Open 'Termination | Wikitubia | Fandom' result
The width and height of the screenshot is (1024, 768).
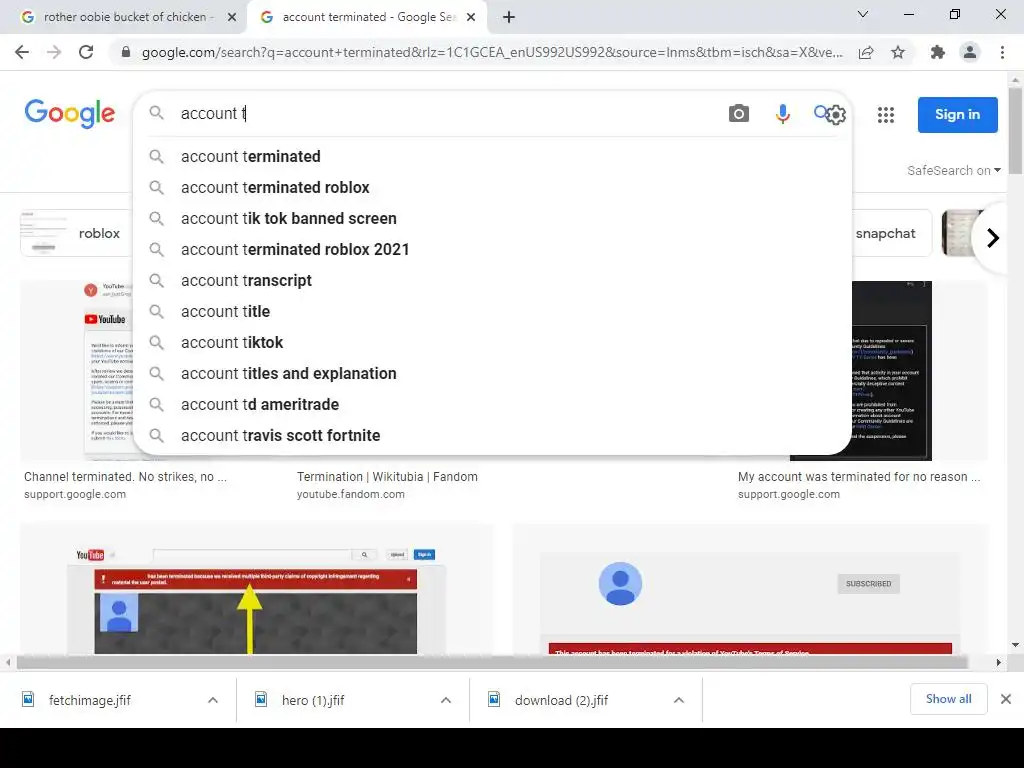pos(387,477)
